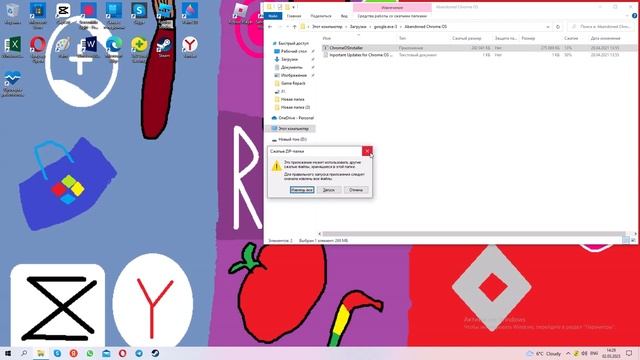Screen dimensions: 640x360
Task: Open Microsoft Edge desktop shortcut
Action: coord(113,48)
